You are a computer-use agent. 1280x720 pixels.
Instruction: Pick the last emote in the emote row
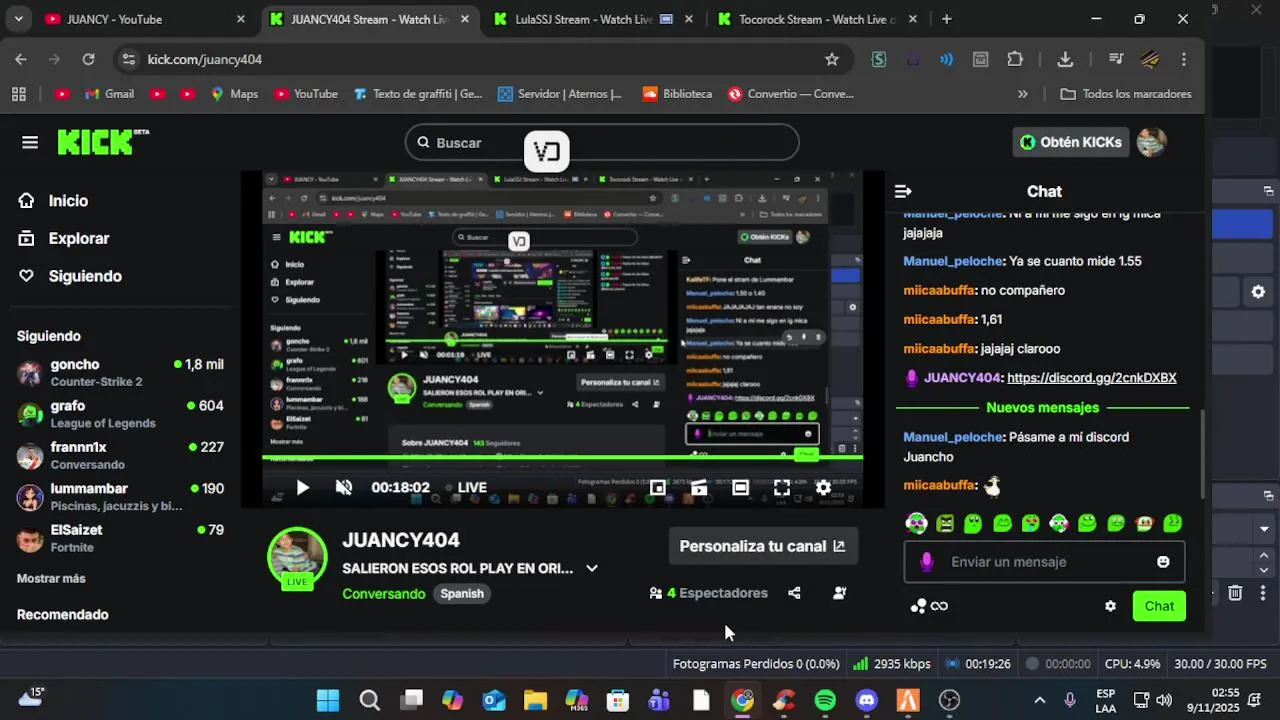pyautogui.click(x=1173, y=523)
